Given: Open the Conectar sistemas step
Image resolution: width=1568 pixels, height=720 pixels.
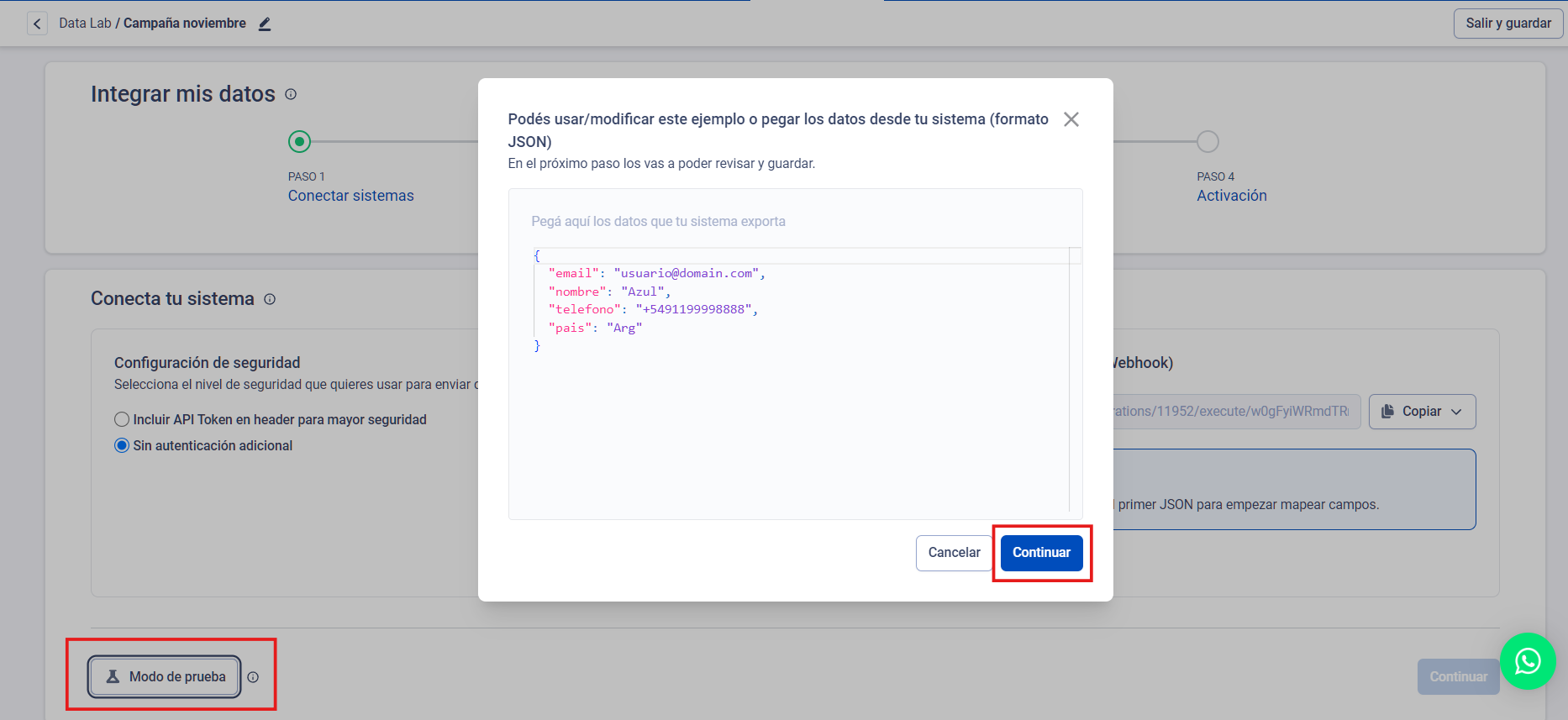Looking at the screenshot, I should pos(350,196).
